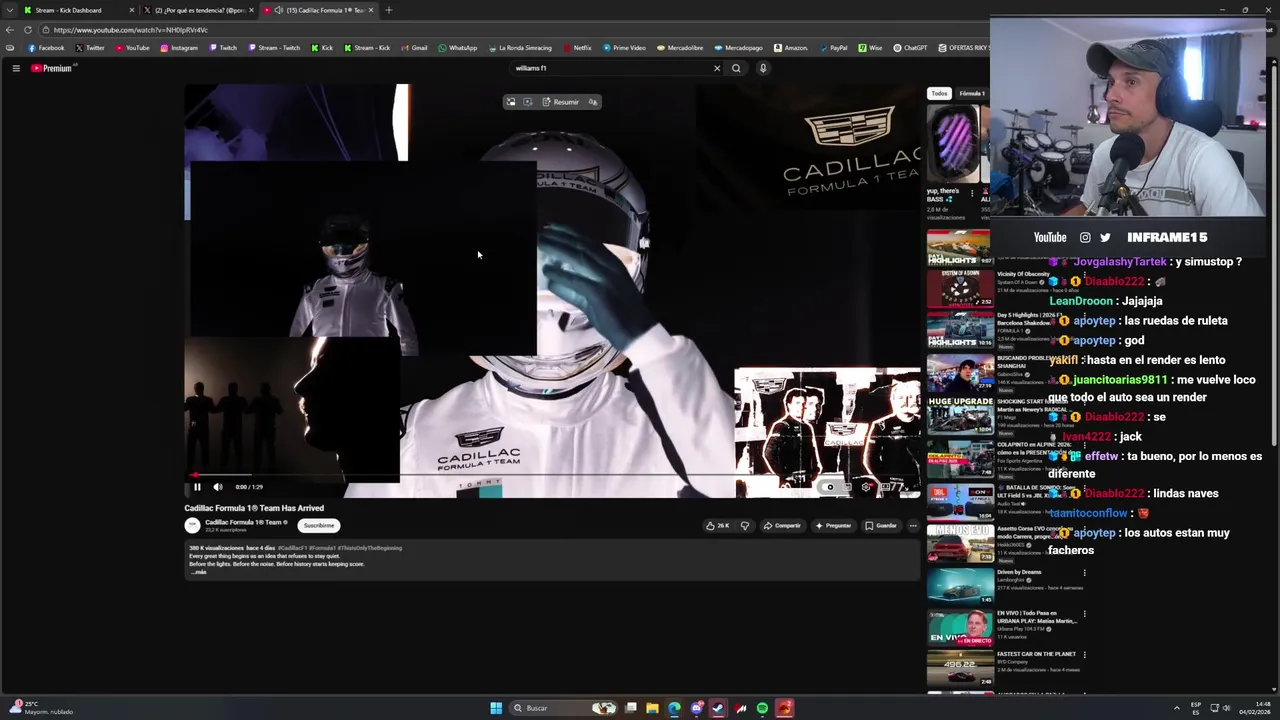Select the Todos filter chip
The image size is (1280, 720).
pos(939,93)
